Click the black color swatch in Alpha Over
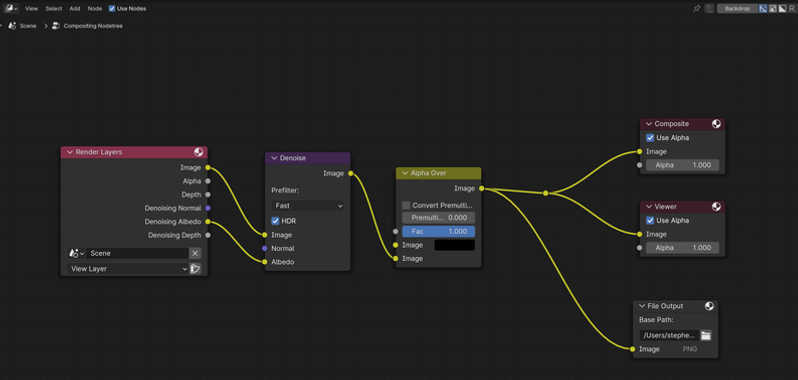798x380 pixels. [454, 245]
